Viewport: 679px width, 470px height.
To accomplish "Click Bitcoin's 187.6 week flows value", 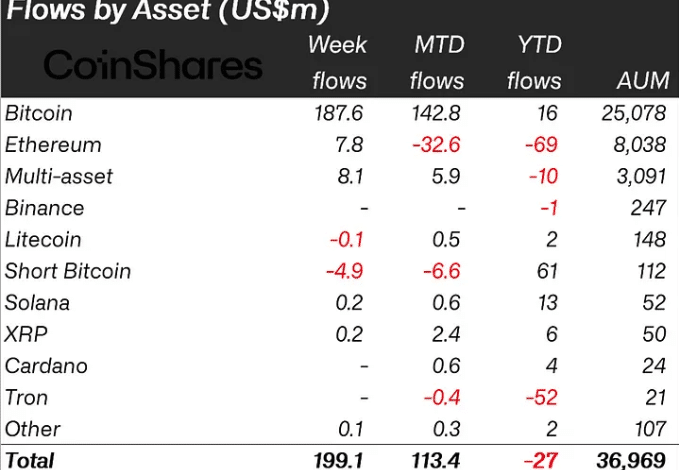I will point(339,113).
